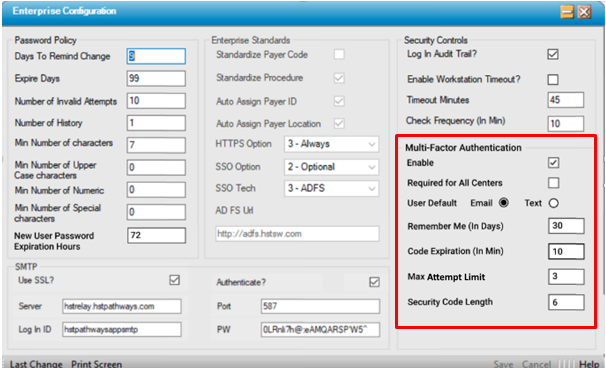Expand SSO Option dropdown

332,167
